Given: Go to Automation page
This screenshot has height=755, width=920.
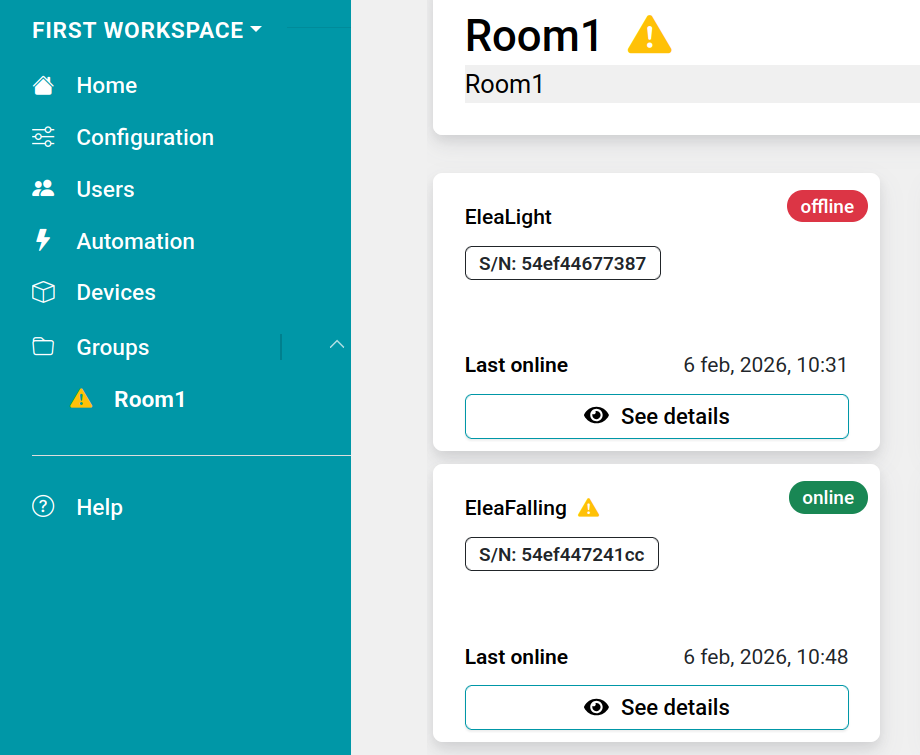Looking at the screenshot, I should point(135,241).
